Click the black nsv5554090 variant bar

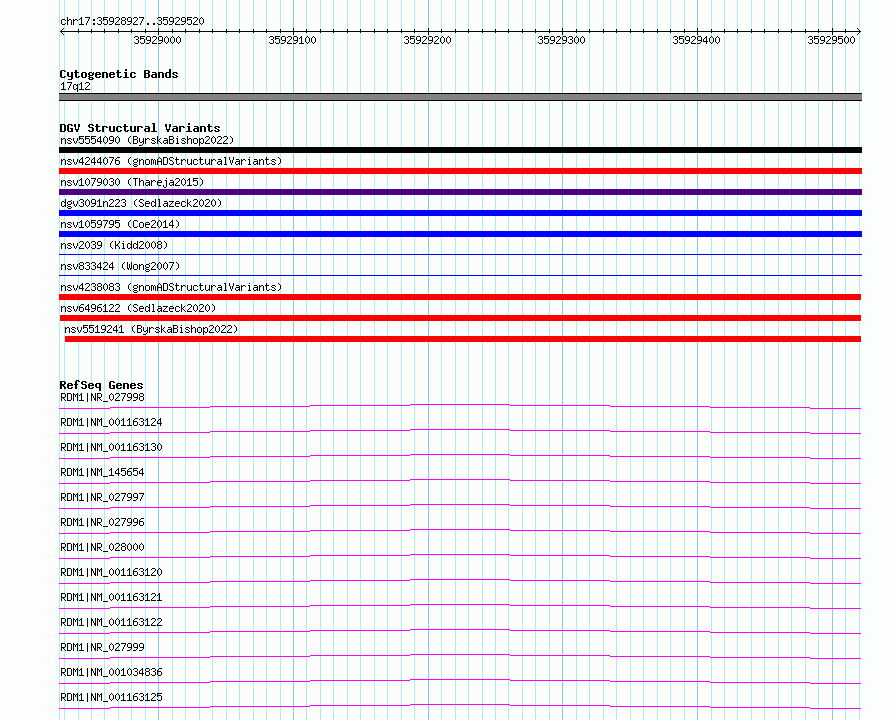(460, 150)
